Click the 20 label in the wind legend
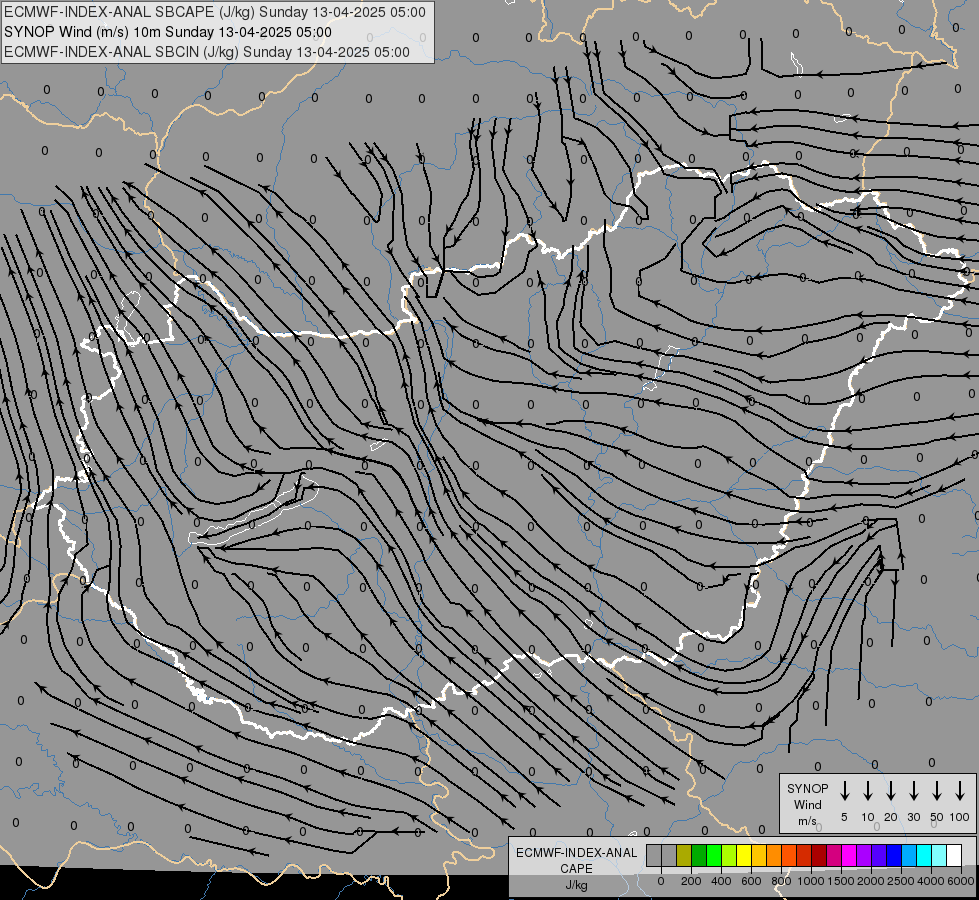Viewport: 979px width, 900px height. click(x=890, y=817)
